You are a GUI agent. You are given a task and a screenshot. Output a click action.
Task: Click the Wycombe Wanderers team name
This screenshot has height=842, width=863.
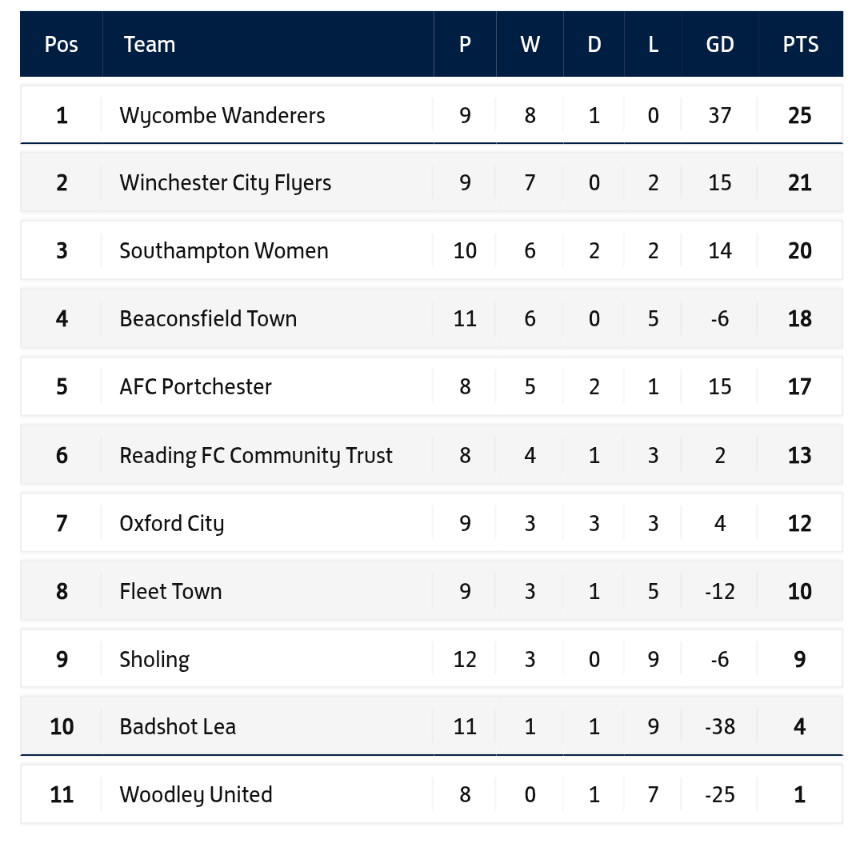[x=222, y=115]
